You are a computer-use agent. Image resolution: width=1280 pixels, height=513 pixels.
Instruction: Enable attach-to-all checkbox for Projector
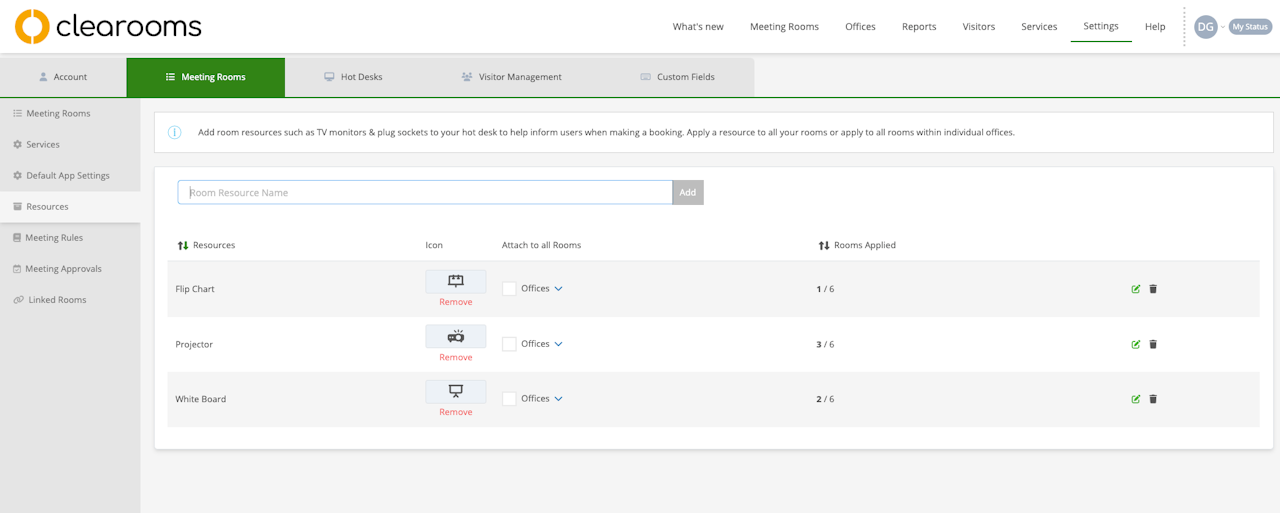509,344
